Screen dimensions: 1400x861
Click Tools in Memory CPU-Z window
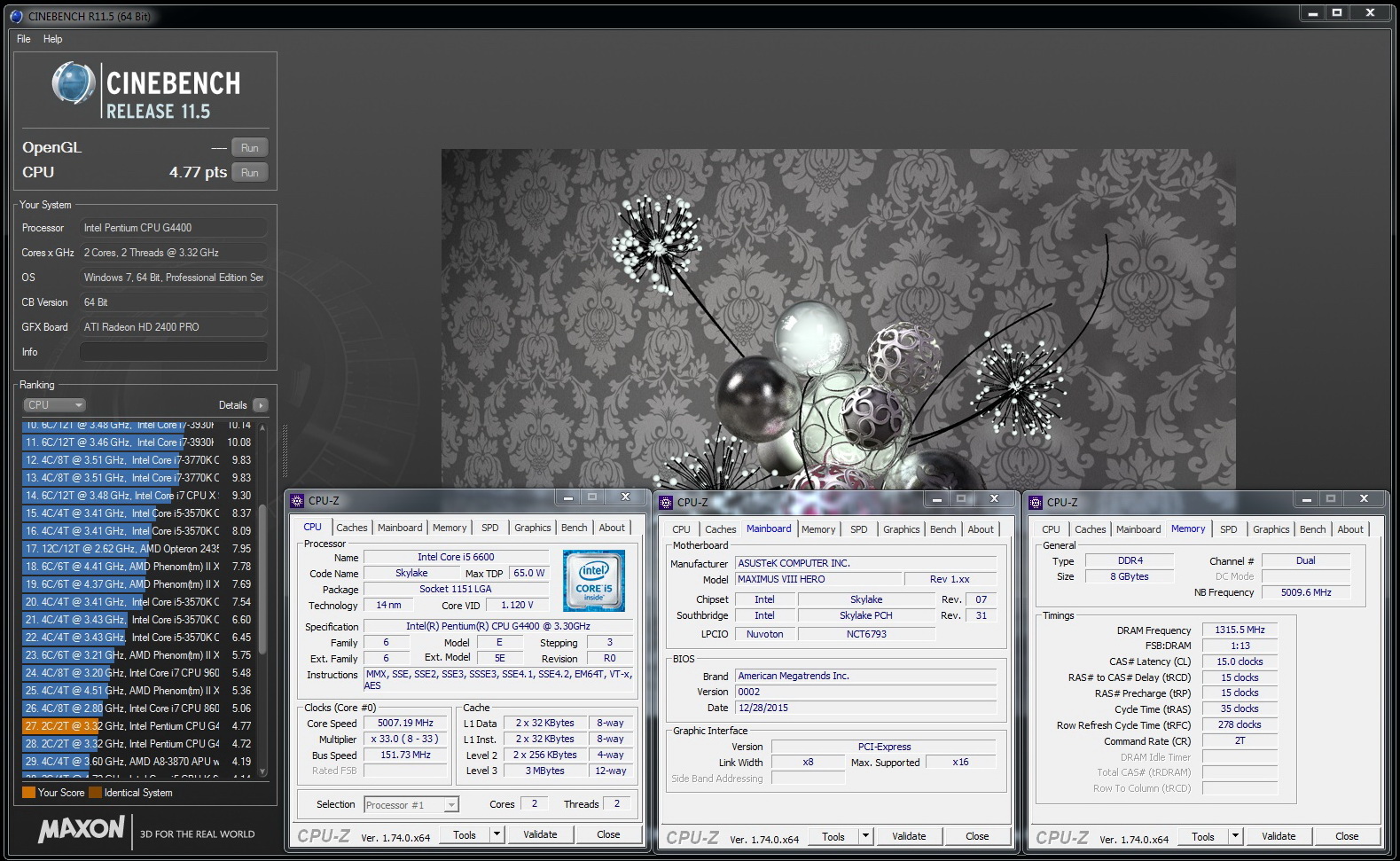pyautogui.click(x=1203, y=836)
